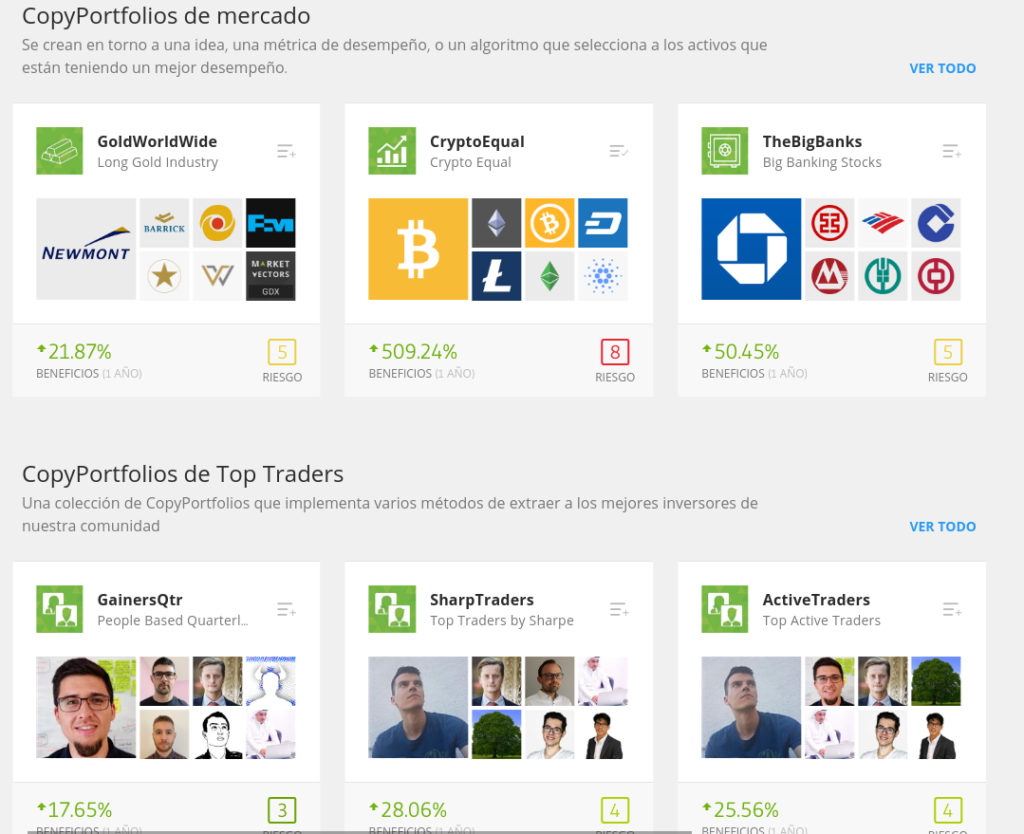Add ActiveTraders to watchlist
The image size is (1024, 834).
pos(952,610)
